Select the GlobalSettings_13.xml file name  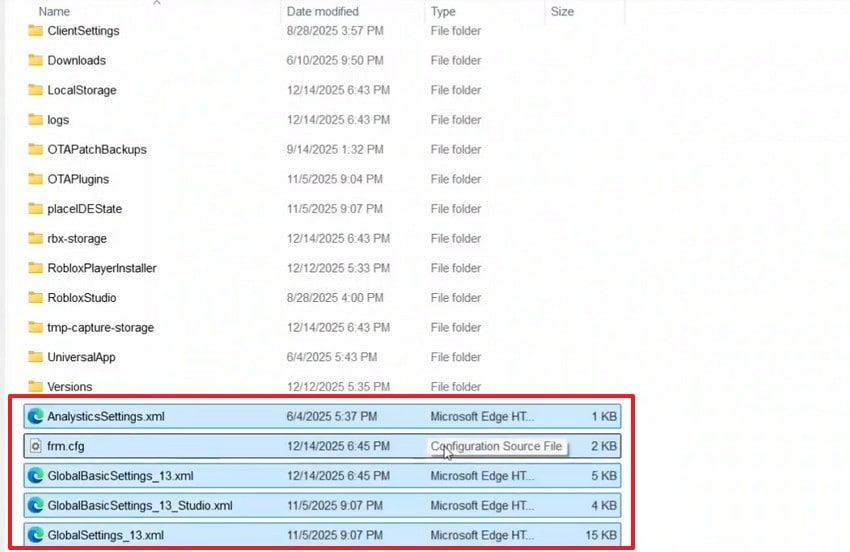click(106, 535)
